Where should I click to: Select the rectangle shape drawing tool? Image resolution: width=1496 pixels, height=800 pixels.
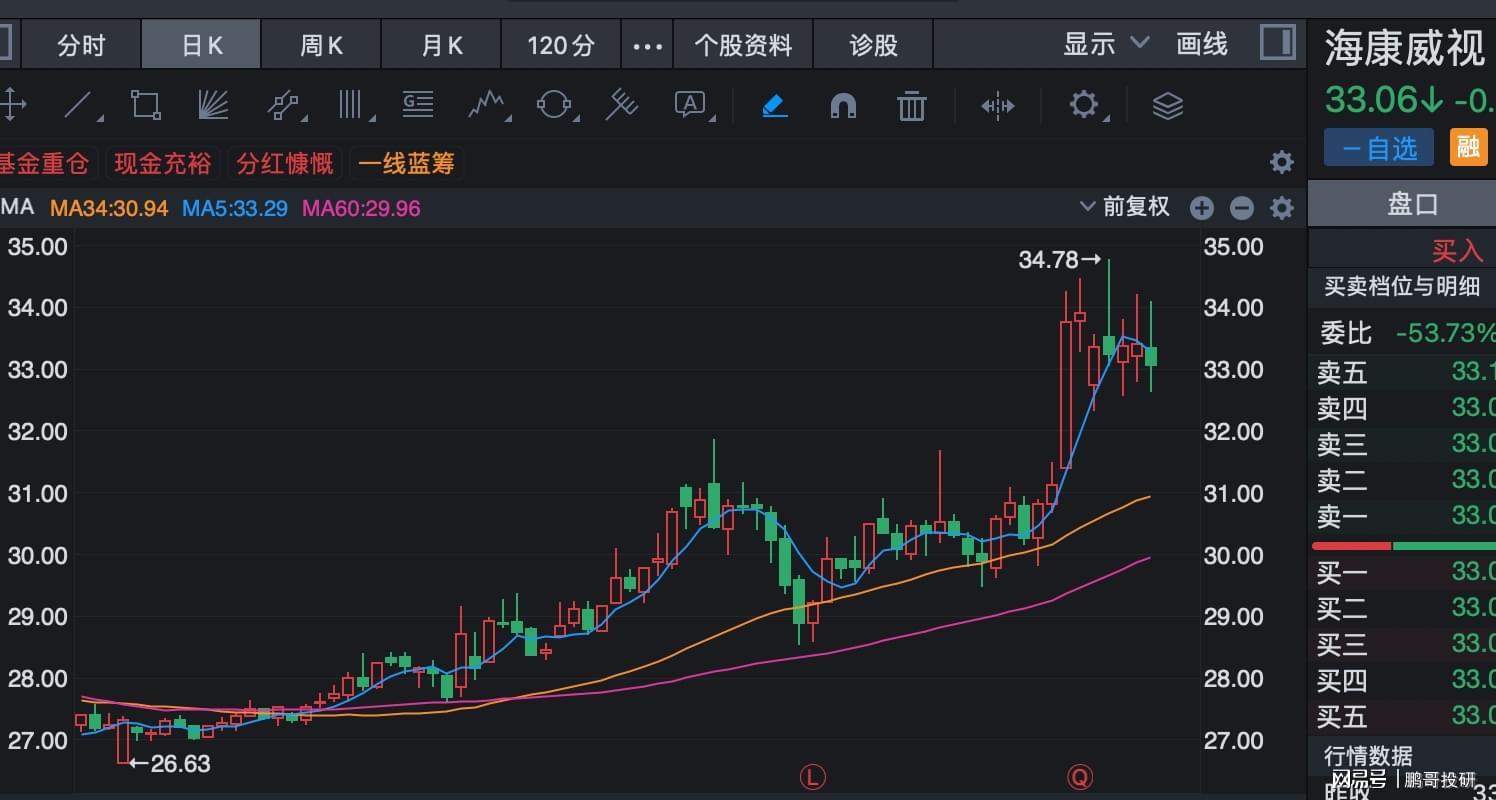pyautogui.click(x=146, y=105)
